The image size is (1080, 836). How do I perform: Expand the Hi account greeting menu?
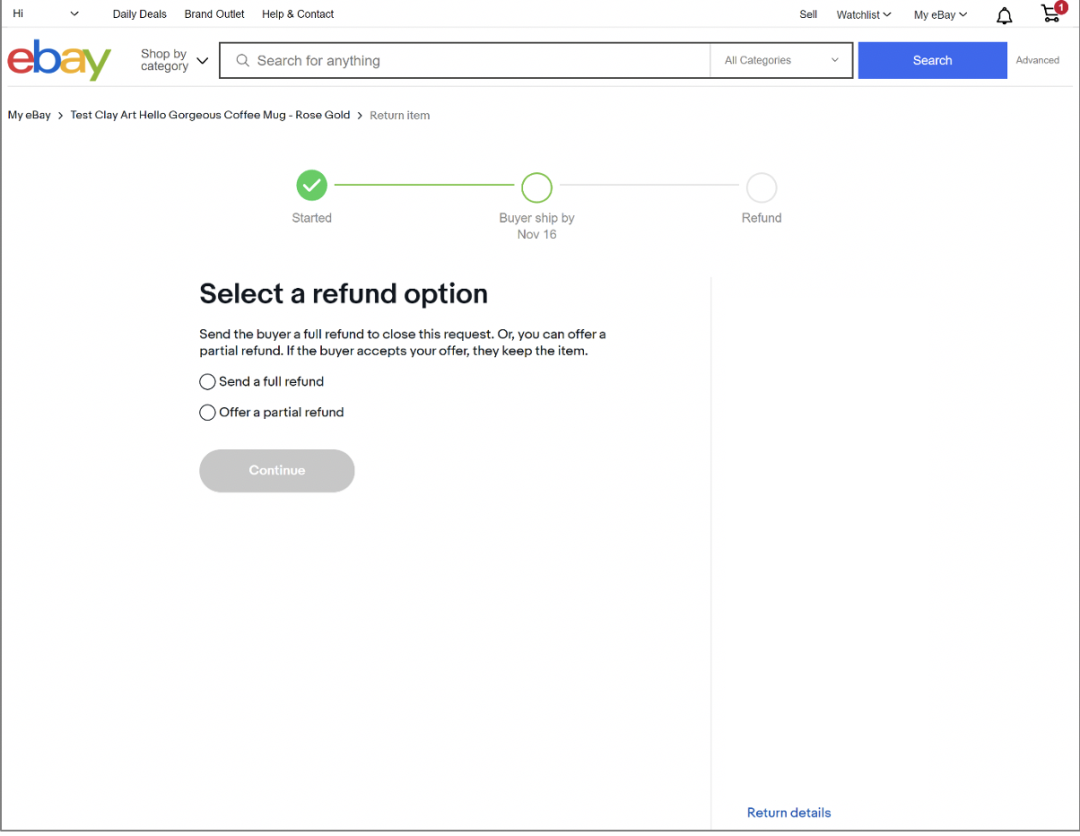click(45, 14)
